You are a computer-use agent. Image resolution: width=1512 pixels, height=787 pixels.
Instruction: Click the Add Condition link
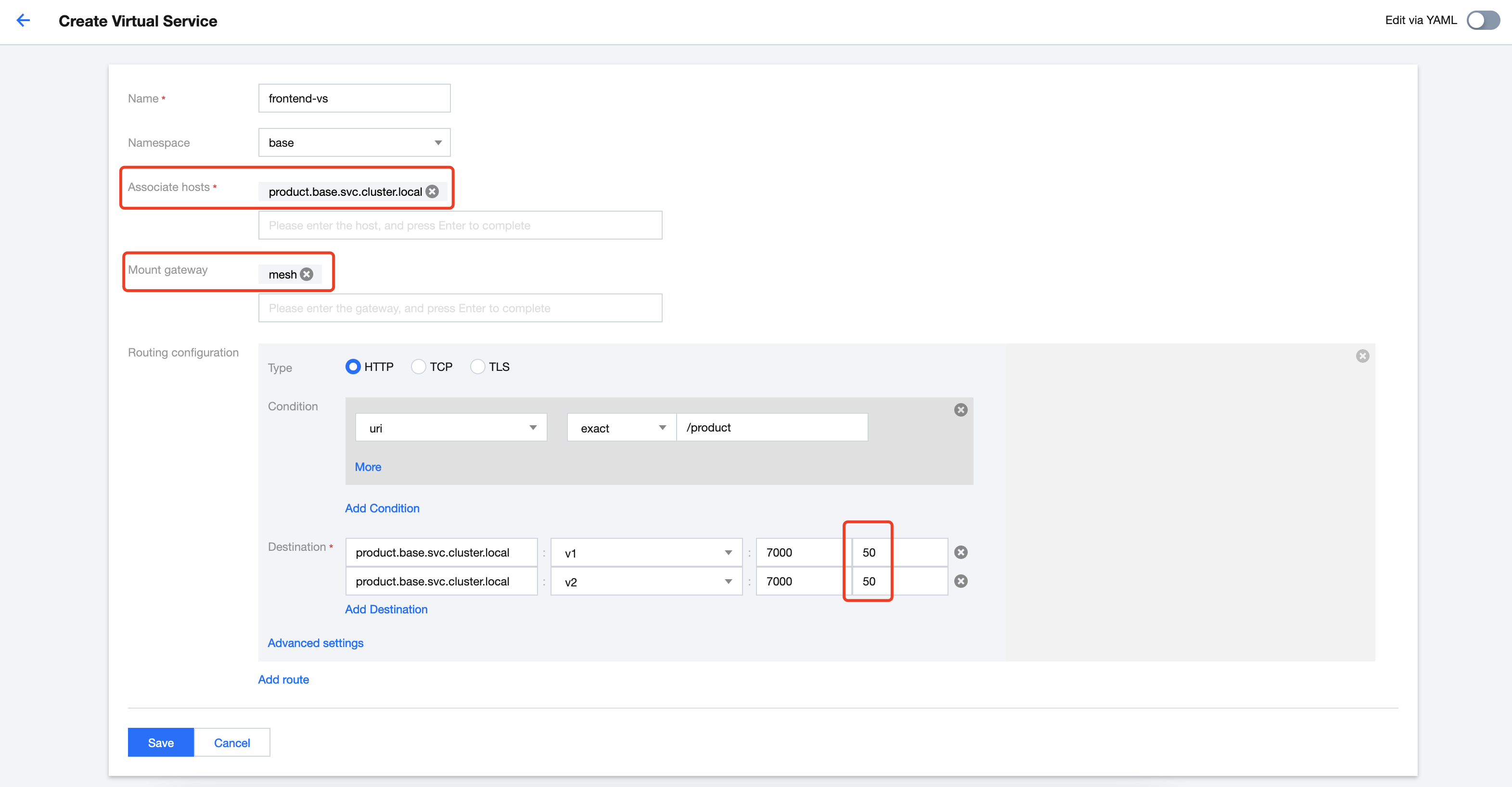[x=382, y=508]
